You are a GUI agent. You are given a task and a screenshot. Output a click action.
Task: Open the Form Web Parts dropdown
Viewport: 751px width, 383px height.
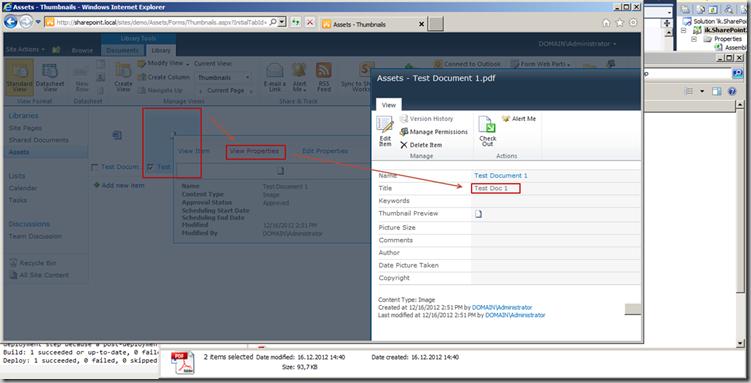(x=540, y=64)
